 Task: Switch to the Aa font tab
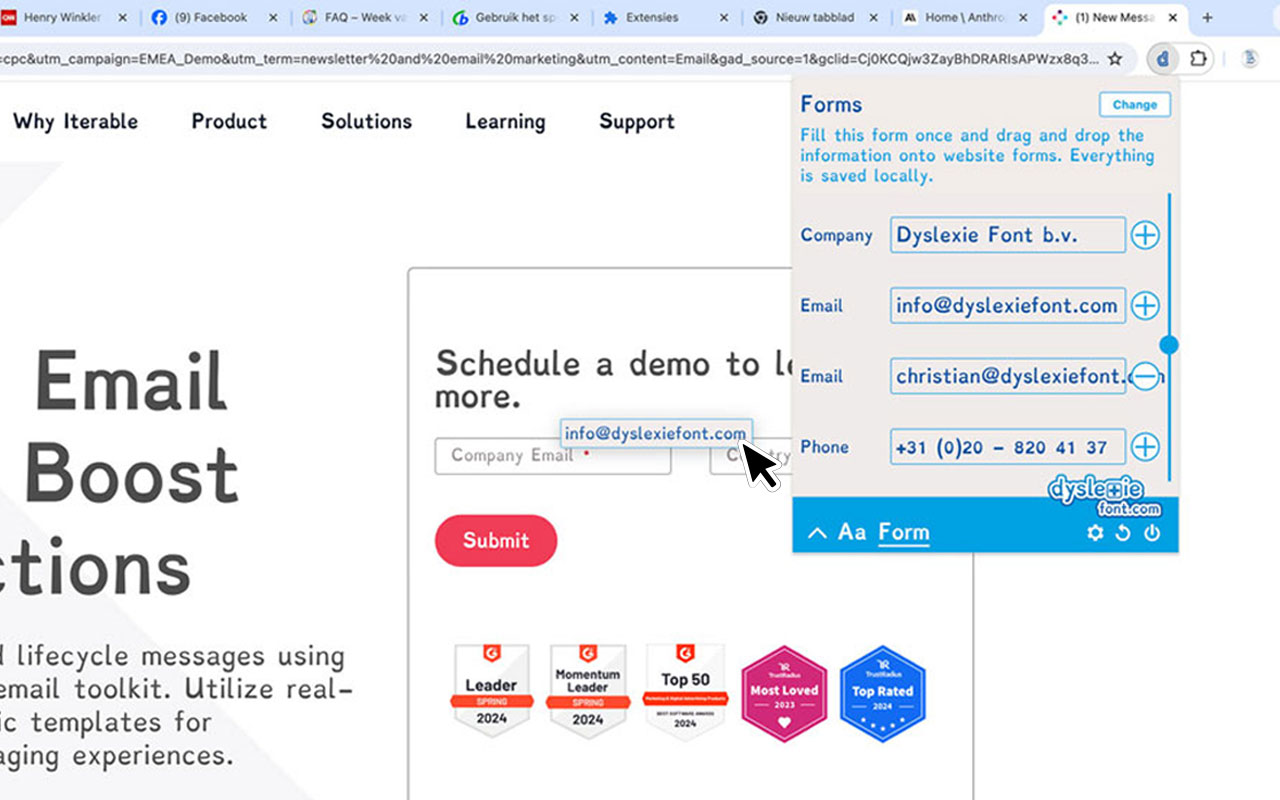point(852,532)
